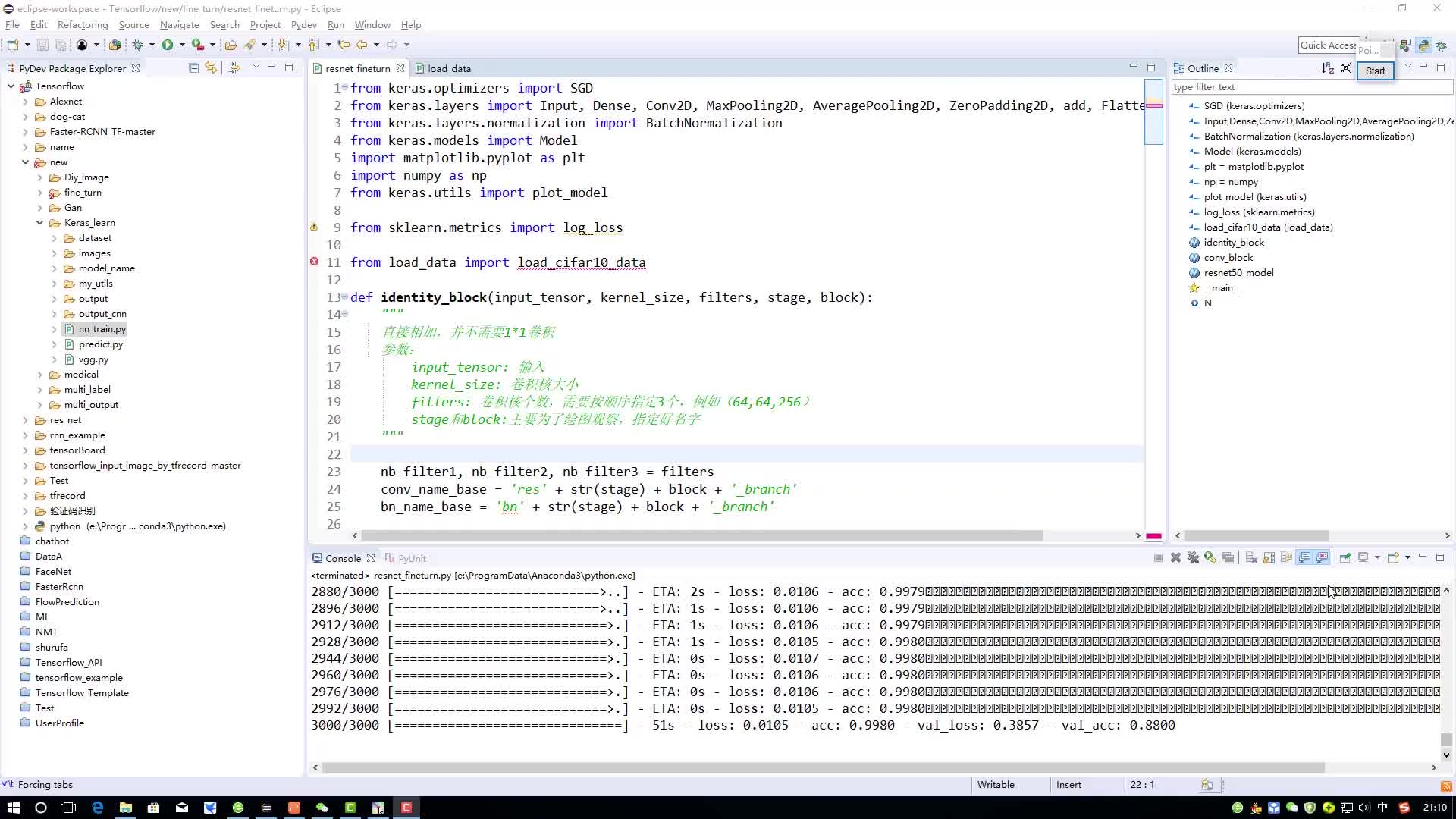Toggle Show Console on standard error change
Viewport: 1456px width, 819px height.
coord(1323,558)
